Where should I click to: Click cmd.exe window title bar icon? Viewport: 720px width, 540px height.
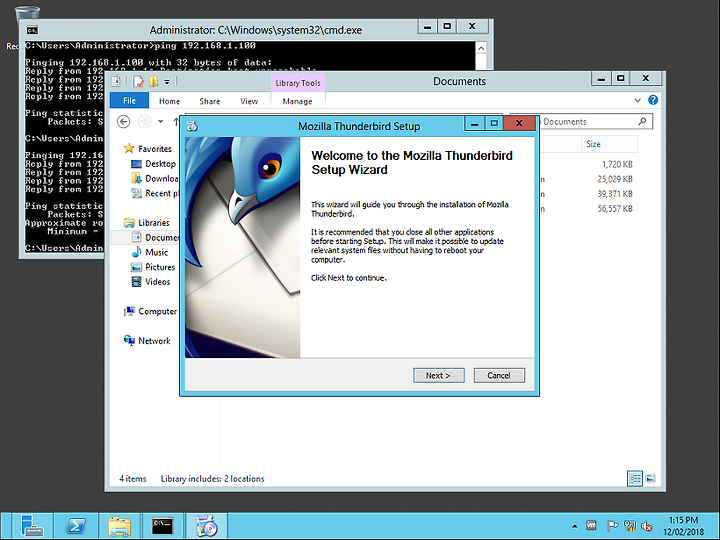pyautogui.click(x=32, y=30)
